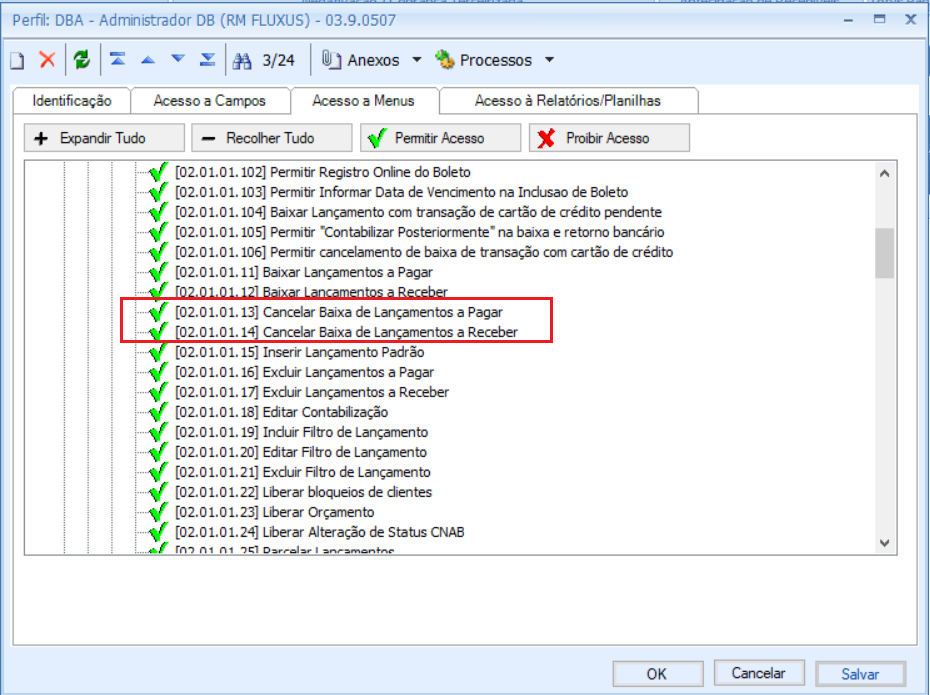Screen dimensions: 930x695
Task: Click checkmark icon beside Excluir Filtro de Lançamento
Action: pos(158,473)
